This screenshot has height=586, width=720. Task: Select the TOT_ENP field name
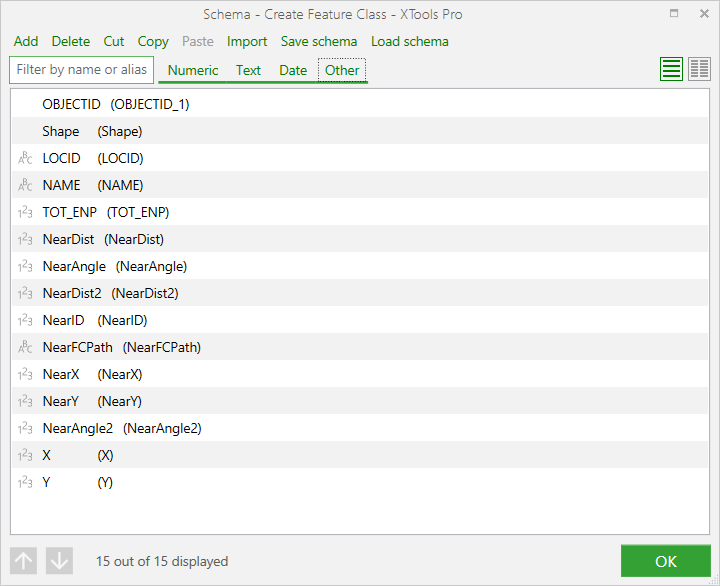click(70, 212)
